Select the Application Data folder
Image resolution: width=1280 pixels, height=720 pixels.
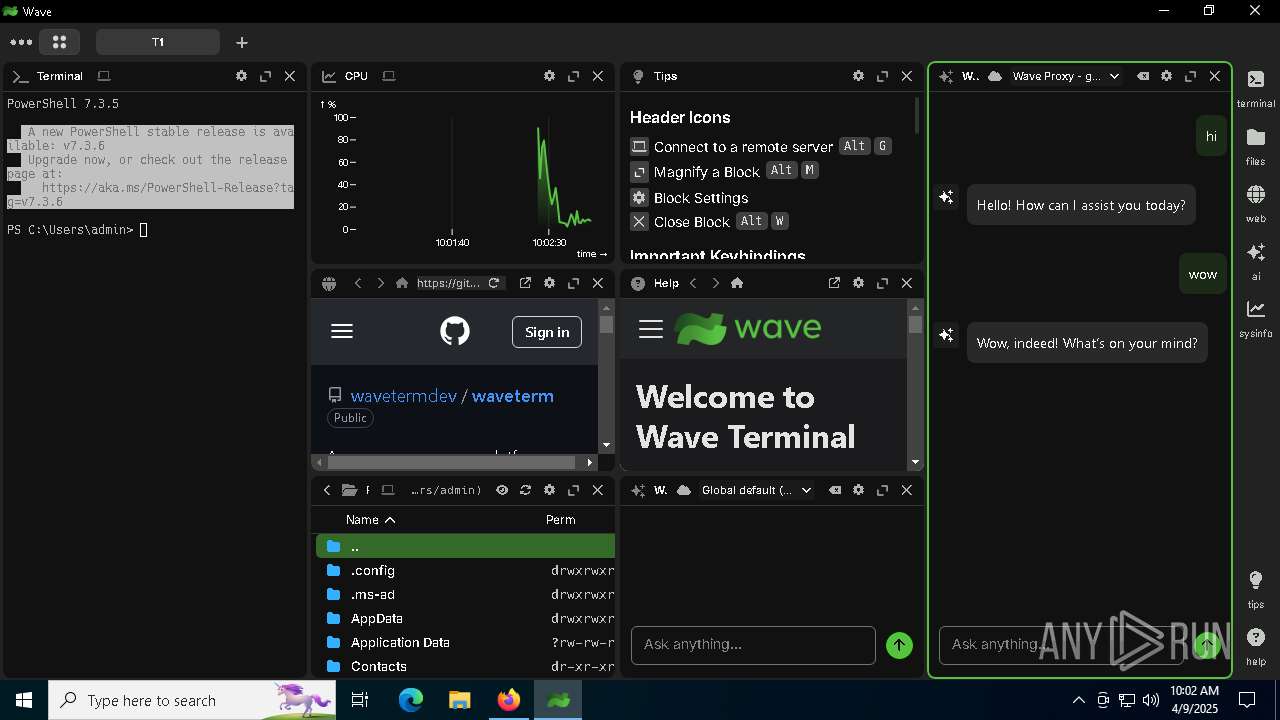465,642
